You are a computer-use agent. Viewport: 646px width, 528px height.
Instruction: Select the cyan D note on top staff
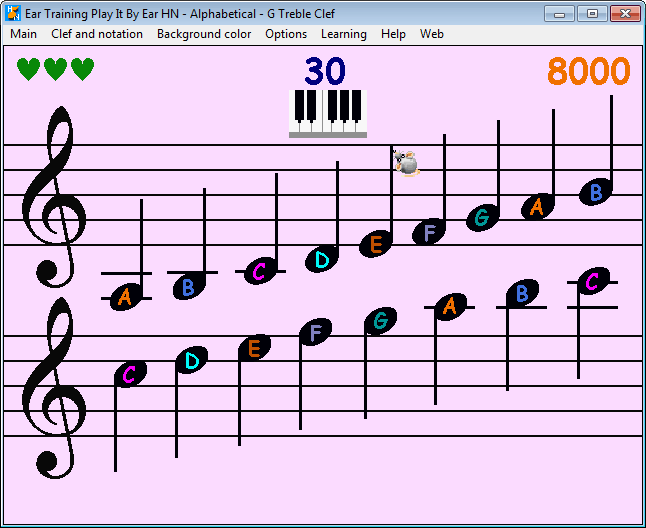[x=322, y=259]
